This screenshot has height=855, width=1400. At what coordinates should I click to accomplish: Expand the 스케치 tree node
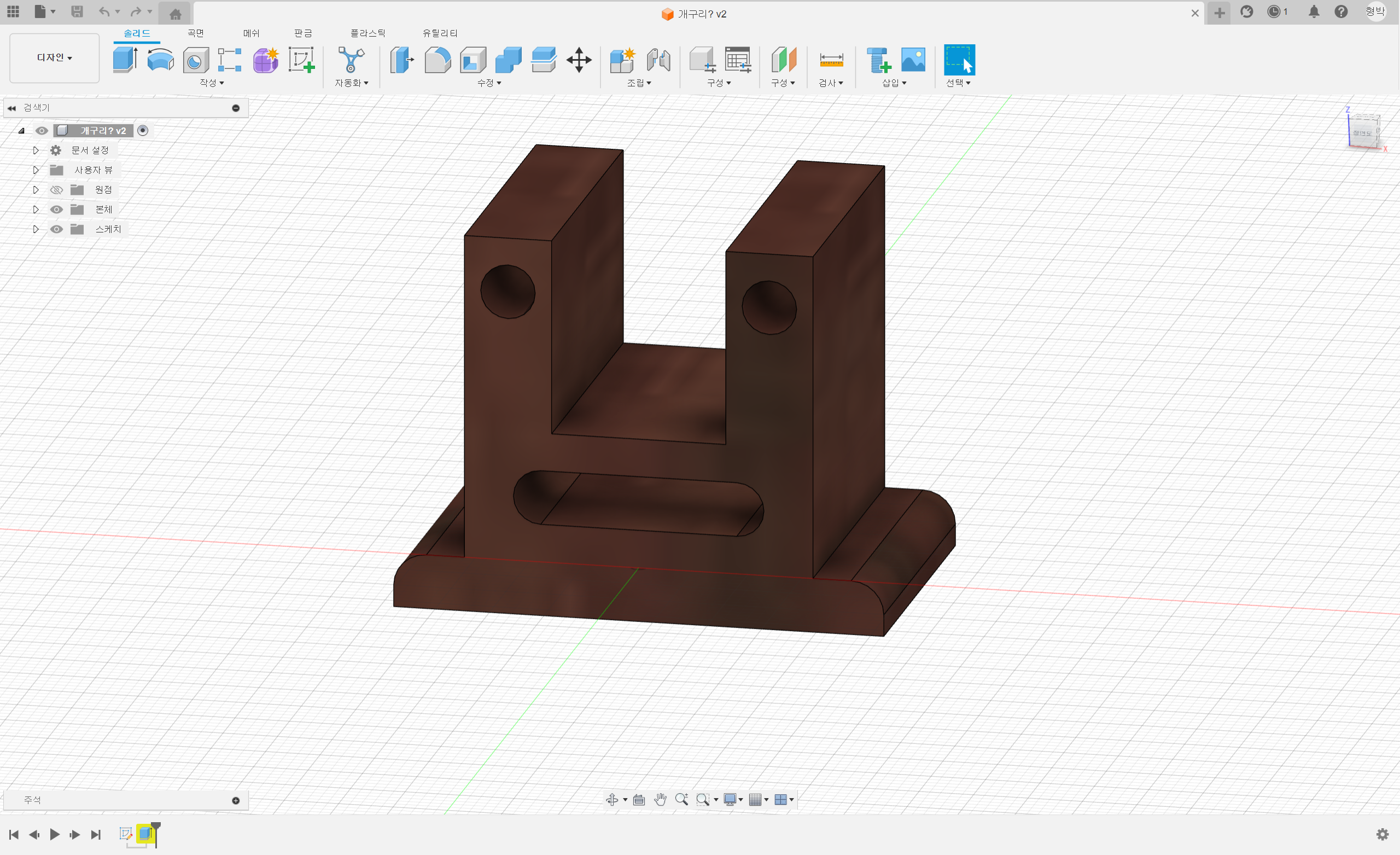[36, 230]
